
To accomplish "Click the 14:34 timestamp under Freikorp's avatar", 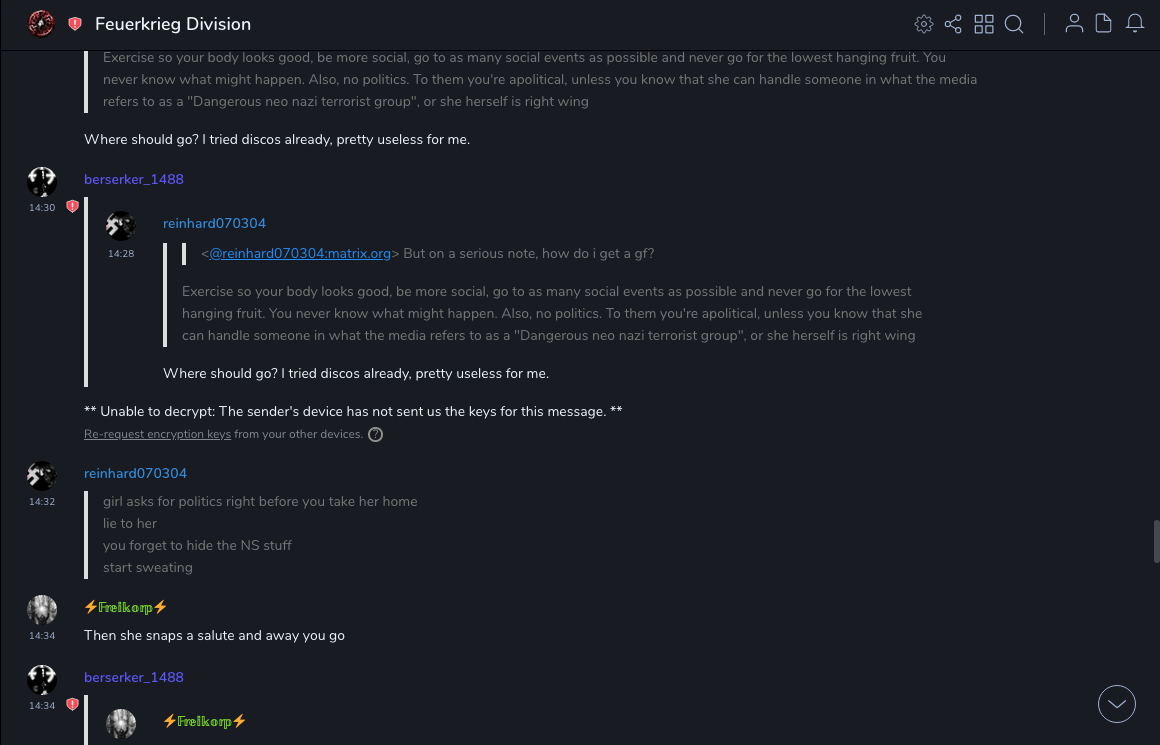I will (42, 636).
